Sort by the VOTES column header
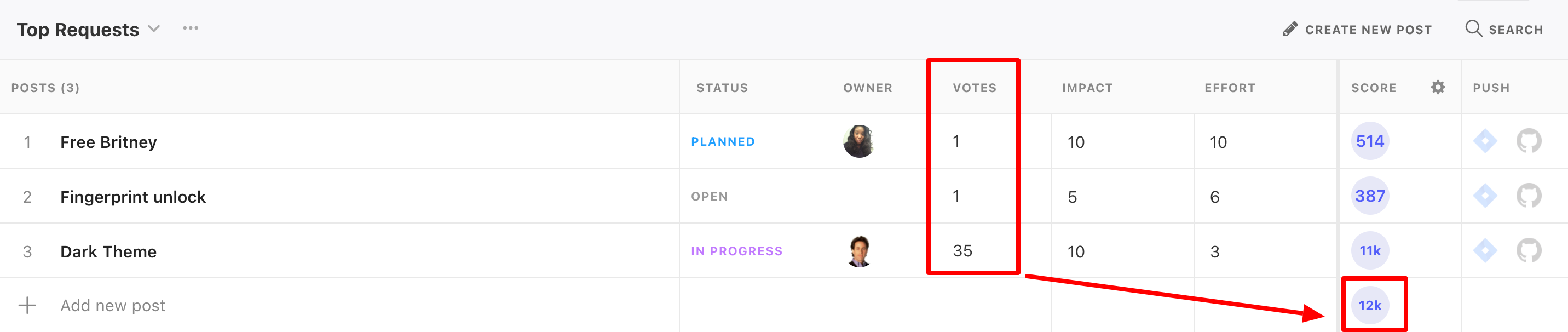The height and width of the screenshot is (332, 1568). [975, 88]
